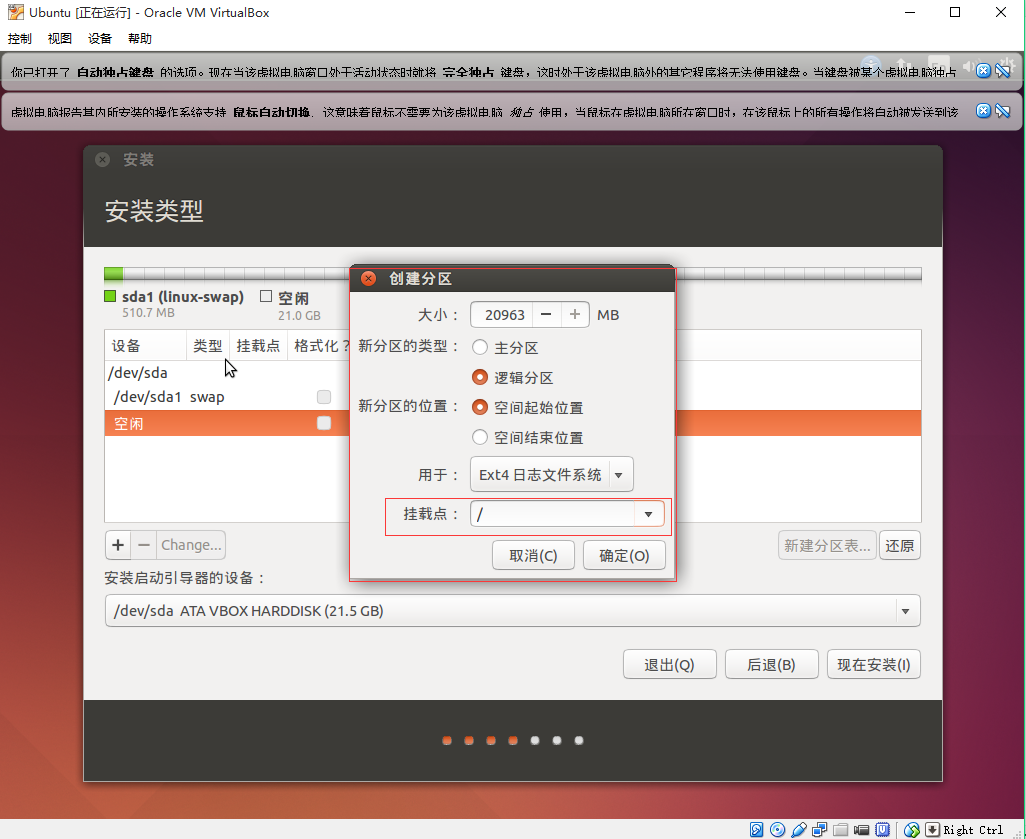Click the mouse integration status icon
Viewport: 1026px width, 839px height.
pyautogui.click(x=911, y=830)
